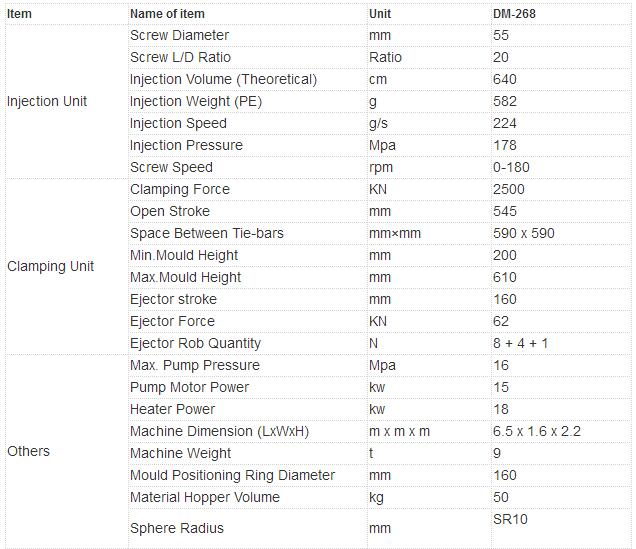The height and width of the screenshot is (549, 636).
Task: Select the "Mould Positioning Ring Diameter" cell
Action: pyautogui.click(x=232, y=475)
